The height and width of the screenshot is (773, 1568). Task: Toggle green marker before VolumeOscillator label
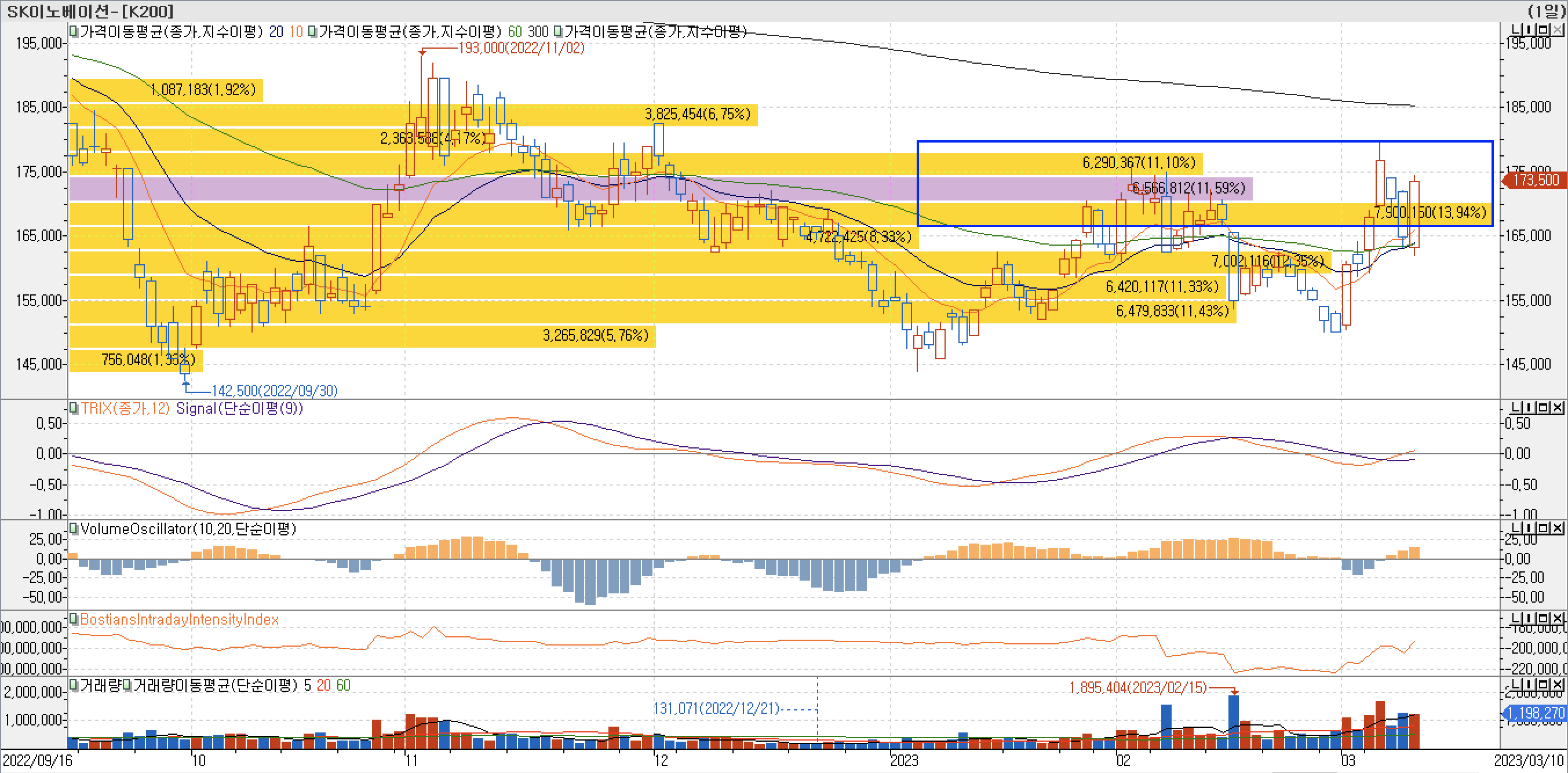coord(74,528)
